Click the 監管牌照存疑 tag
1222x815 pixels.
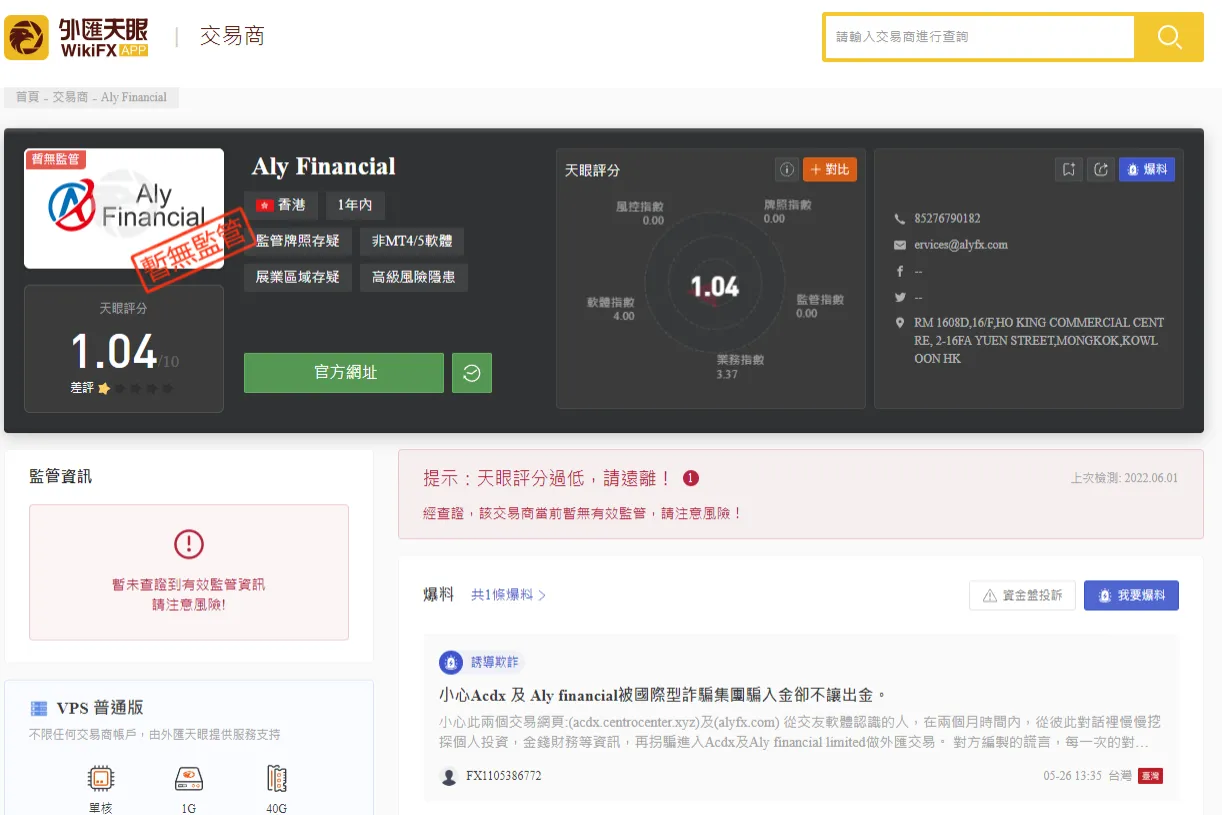click(298, 241)
